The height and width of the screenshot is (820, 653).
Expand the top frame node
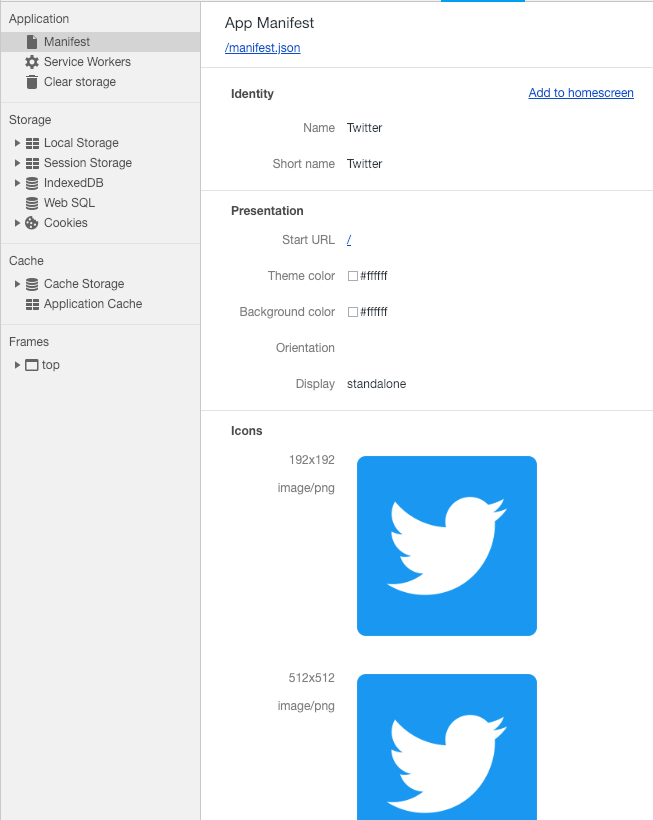pyautogui.click(x=17, y=365)
